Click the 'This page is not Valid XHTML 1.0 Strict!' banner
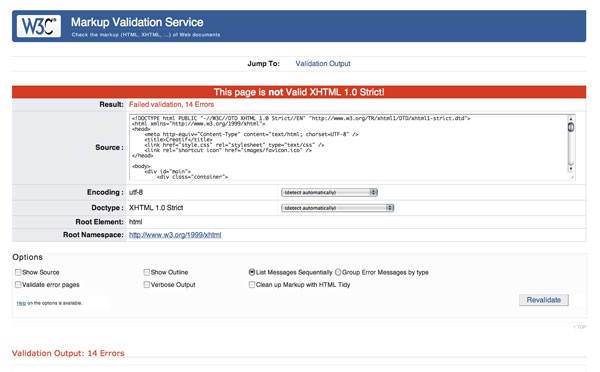The width and height of the screenshot is (600, 372). (x=299, y=92)
